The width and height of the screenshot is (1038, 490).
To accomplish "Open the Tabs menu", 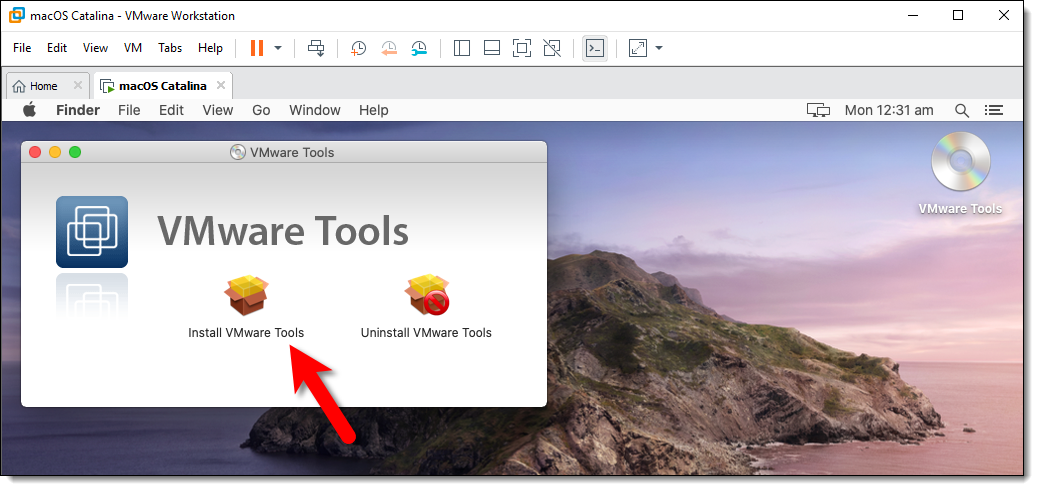I will click(x=170, y=48).
